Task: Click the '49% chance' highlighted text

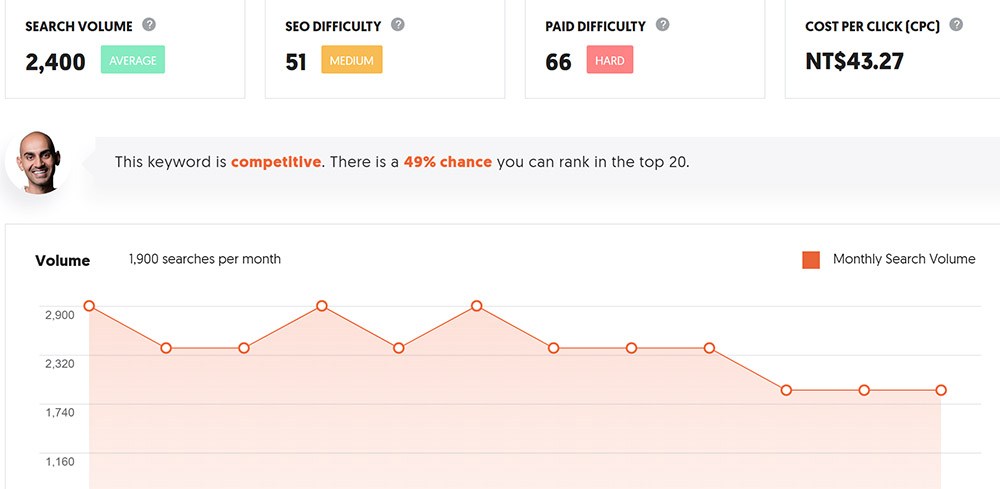Action: pyautogui.click(x=448, y=161)
